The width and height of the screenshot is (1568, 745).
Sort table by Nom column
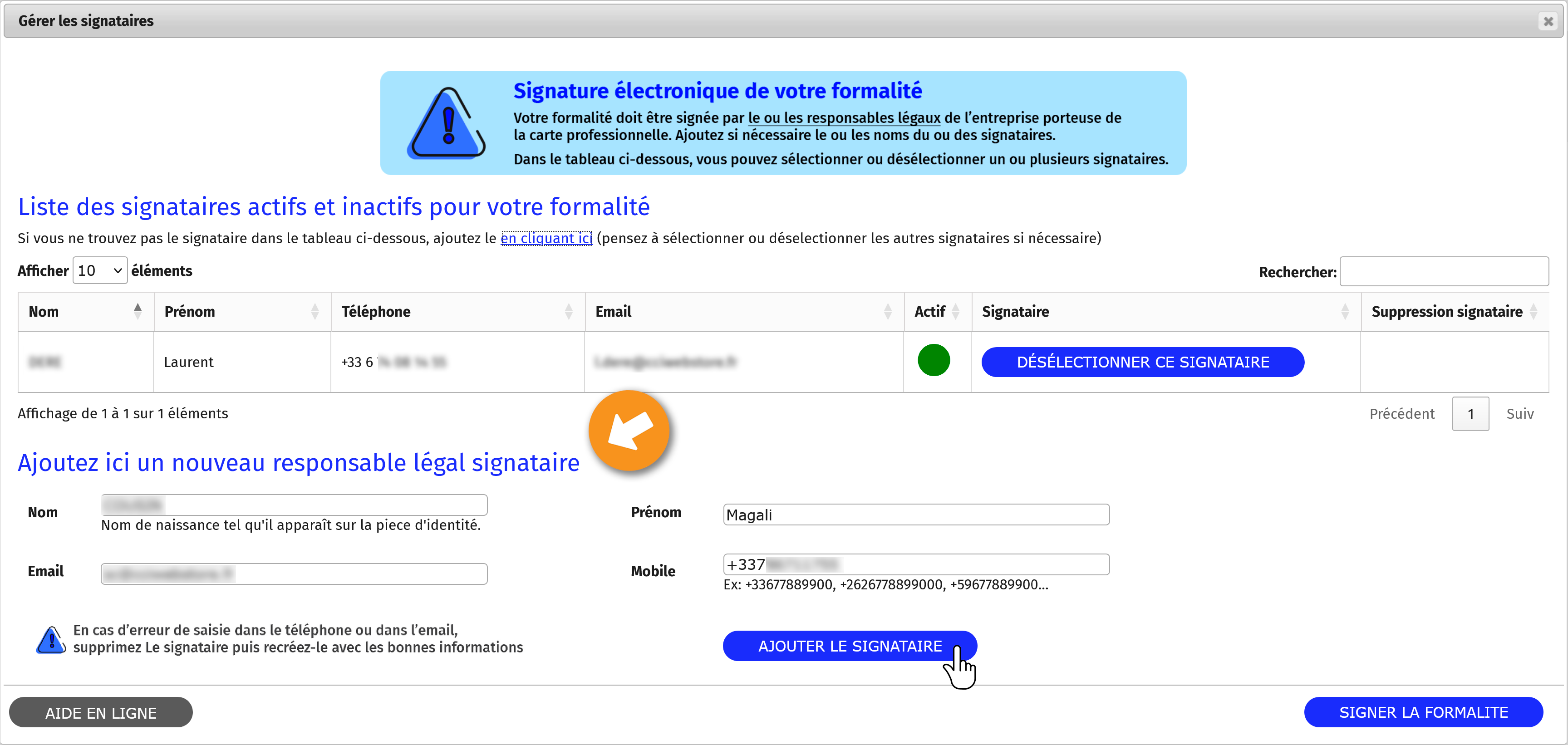86,312
